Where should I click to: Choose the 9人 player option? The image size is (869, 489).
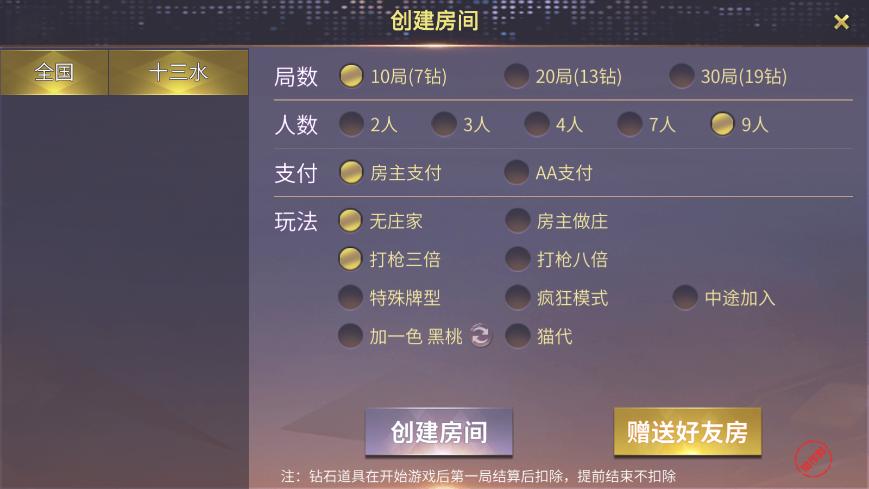723,124
